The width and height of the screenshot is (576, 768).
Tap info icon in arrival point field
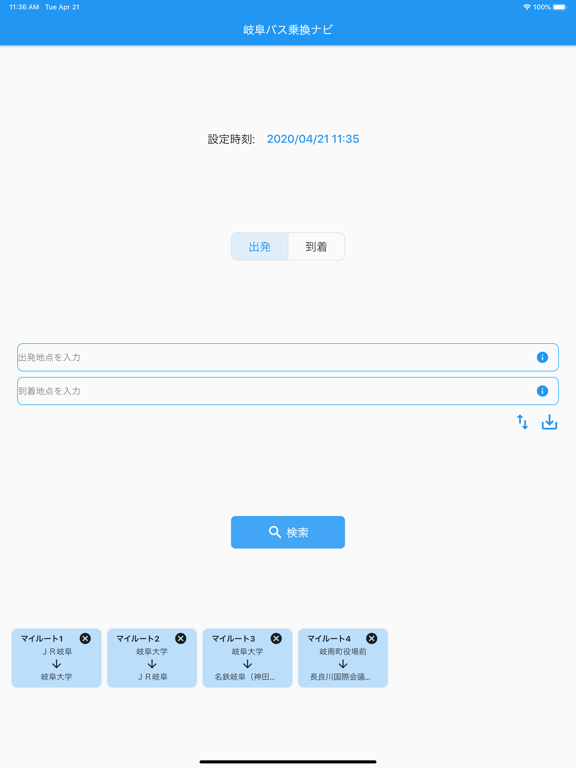542,391
